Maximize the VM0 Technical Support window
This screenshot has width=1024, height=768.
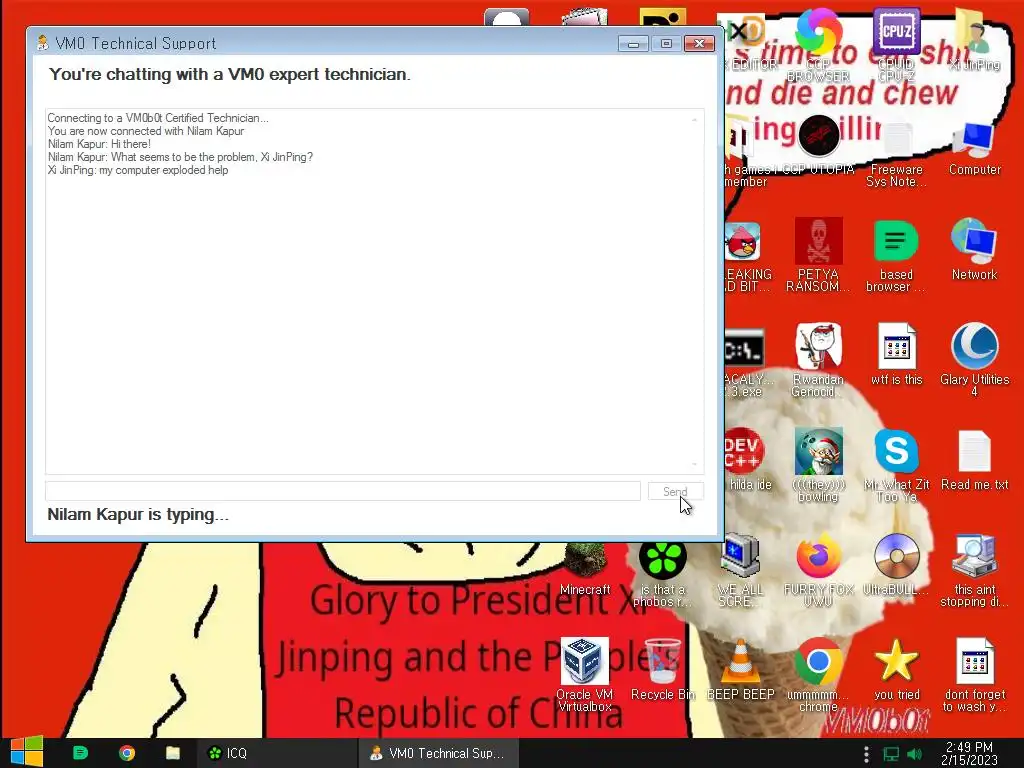click(666, 44)
